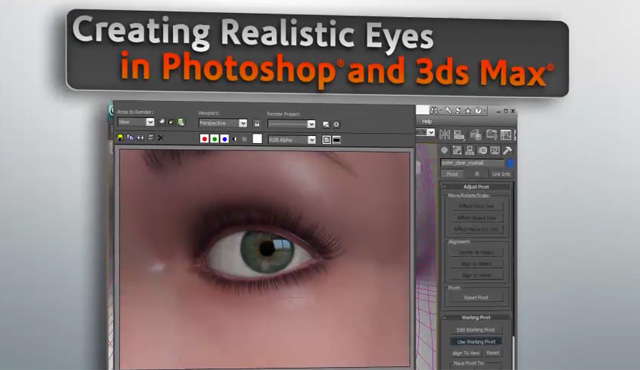Image resolution: width=640 pixels, height=370 pixels.
Task: Switch to the Create command panel tab
Action: click(444, 151)
